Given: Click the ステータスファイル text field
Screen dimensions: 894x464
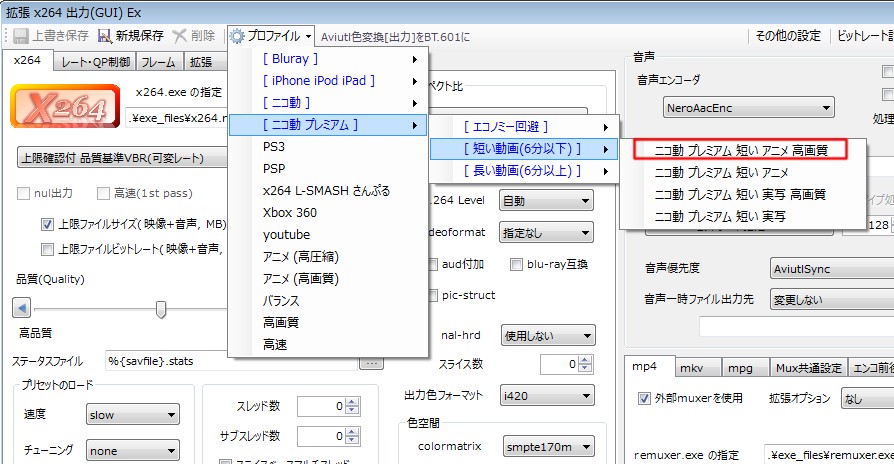Looking at the screenshot, I should (230, 361).
